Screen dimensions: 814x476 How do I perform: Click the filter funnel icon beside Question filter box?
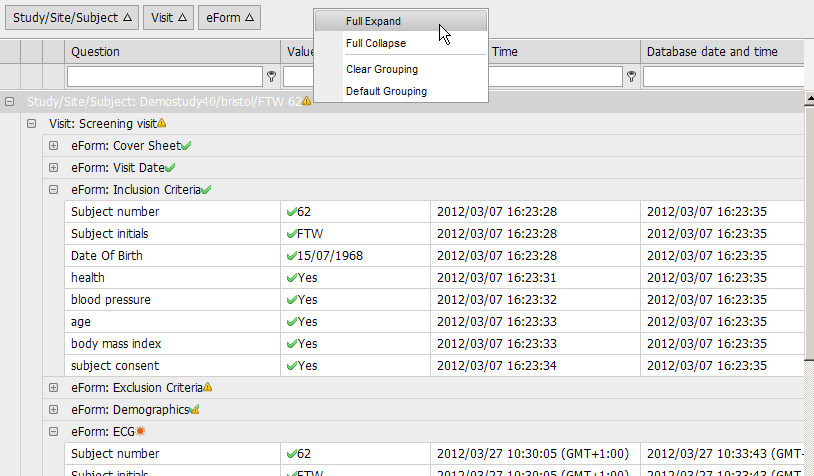click(x=271, y=76)
